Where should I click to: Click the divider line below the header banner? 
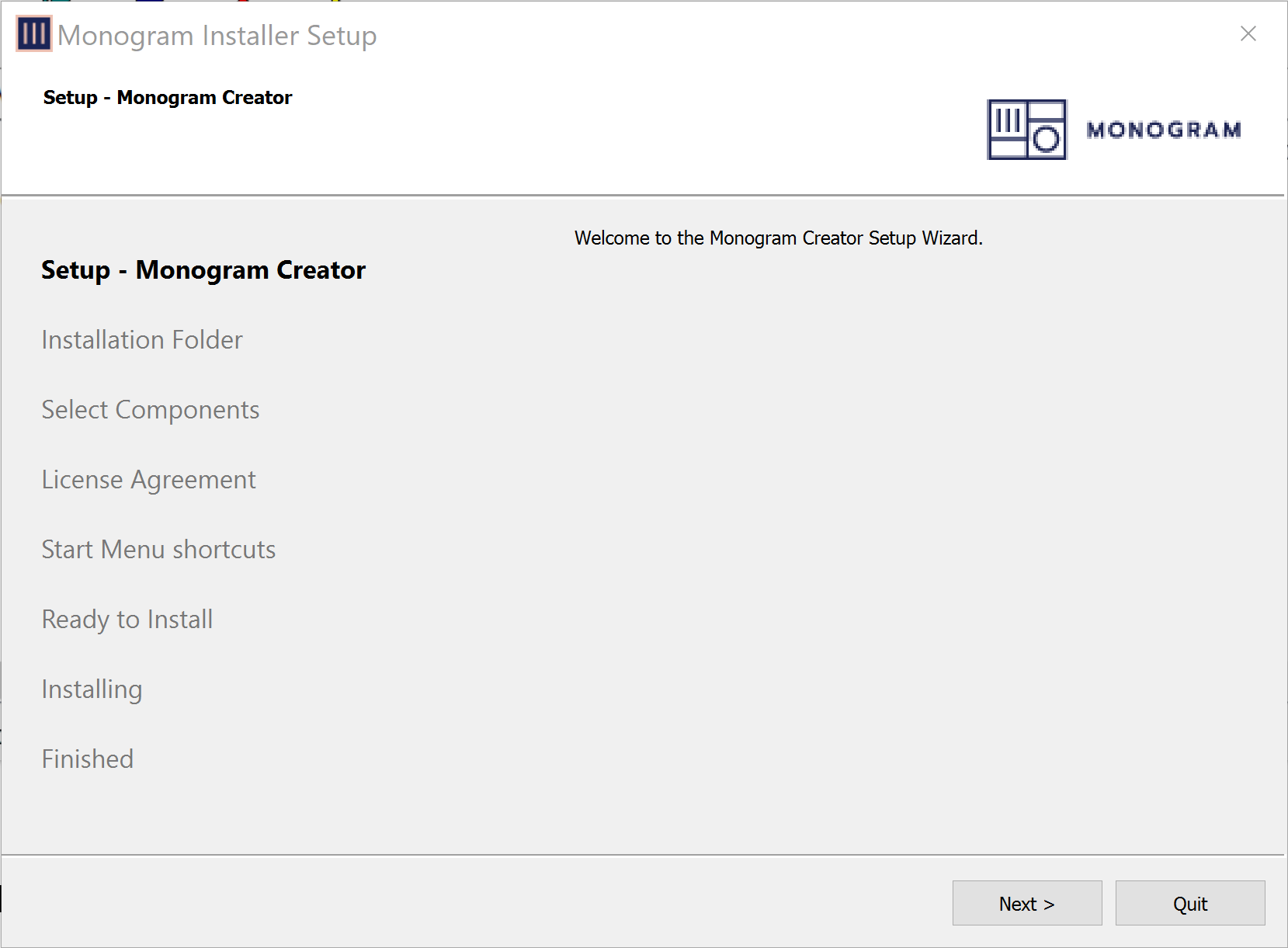click(x=643, y=195)
